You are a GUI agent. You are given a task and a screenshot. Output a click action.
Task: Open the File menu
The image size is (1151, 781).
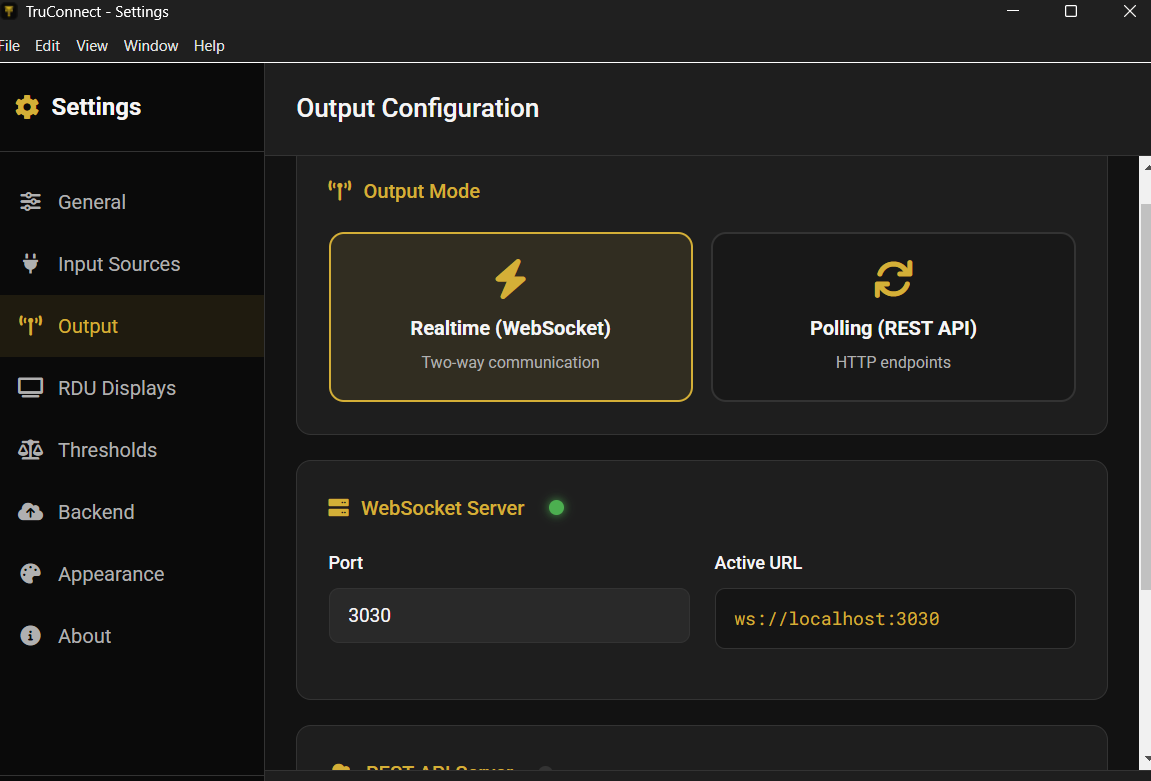click(x=10, y=46)
